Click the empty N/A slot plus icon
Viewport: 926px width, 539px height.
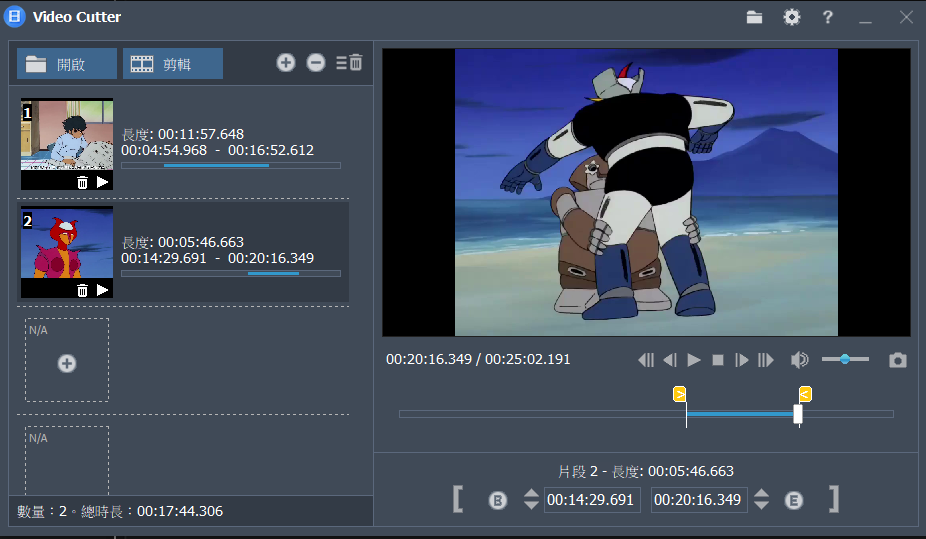click(67, 363)
